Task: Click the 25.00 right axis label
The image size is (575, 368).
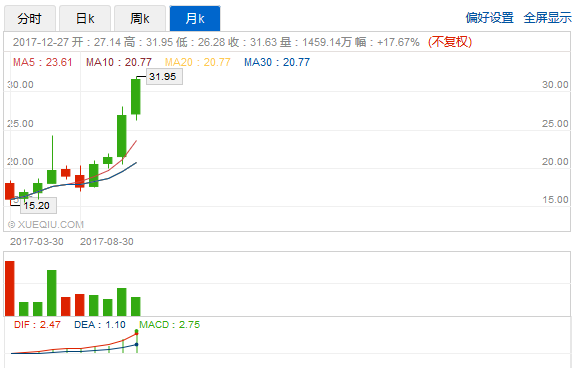Action: 555,124
